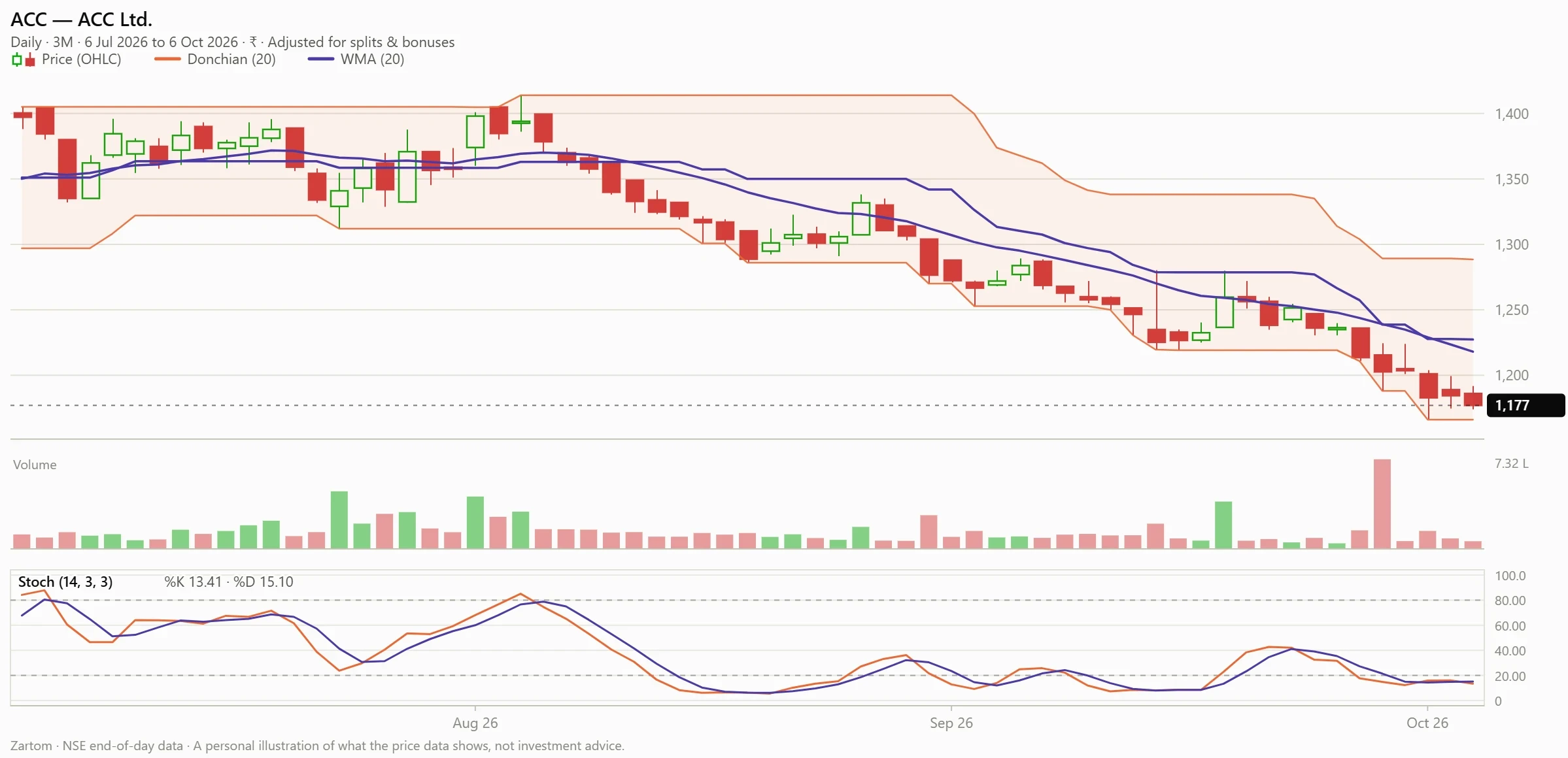Click the 1,250 price axis label
The height and width of the screenshot is (758, 1568).
tap(1512, 310)
